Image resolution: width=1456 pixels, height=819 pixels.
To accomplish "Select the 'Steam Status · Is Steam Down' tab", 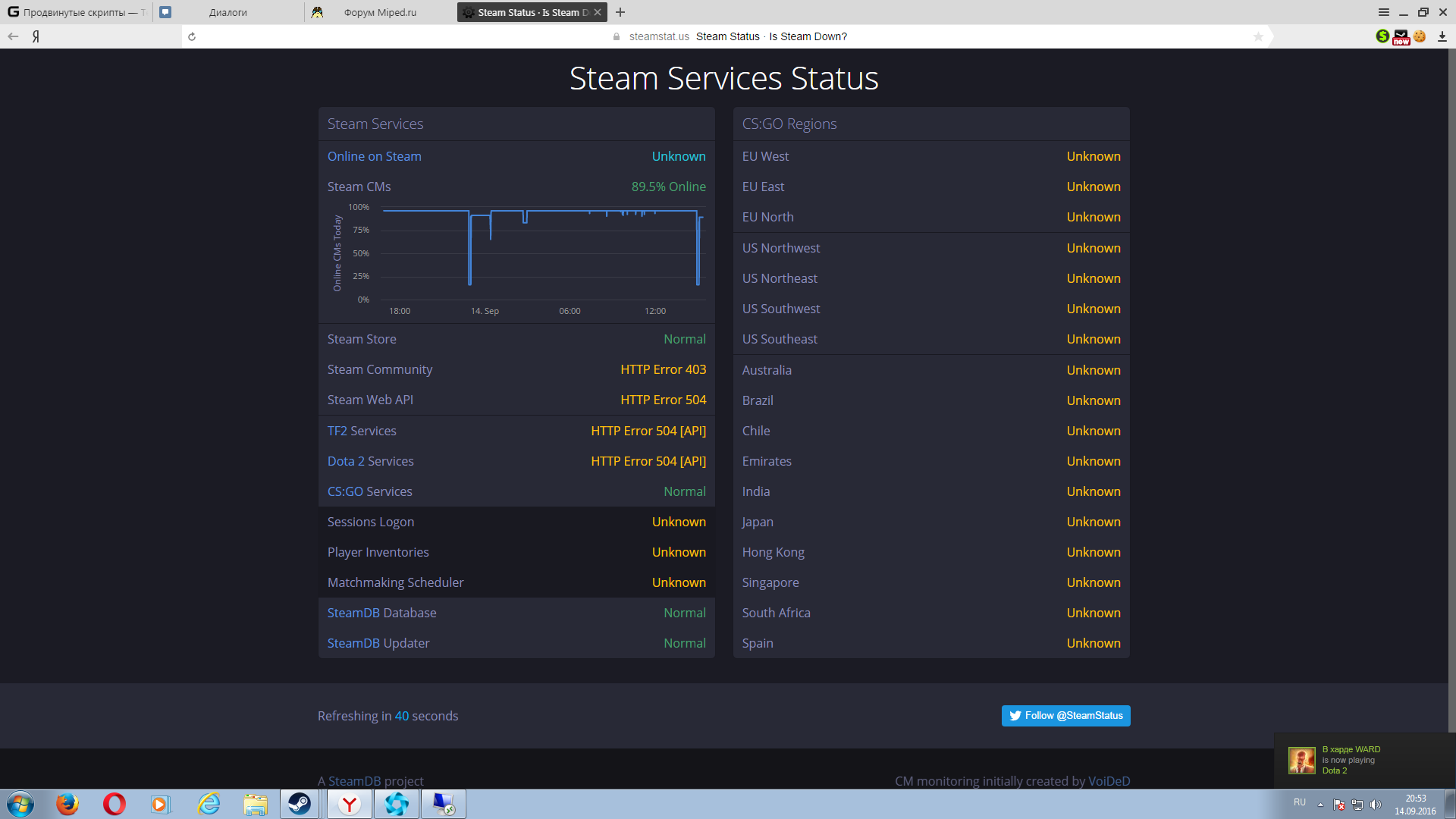I will [532, 12].
